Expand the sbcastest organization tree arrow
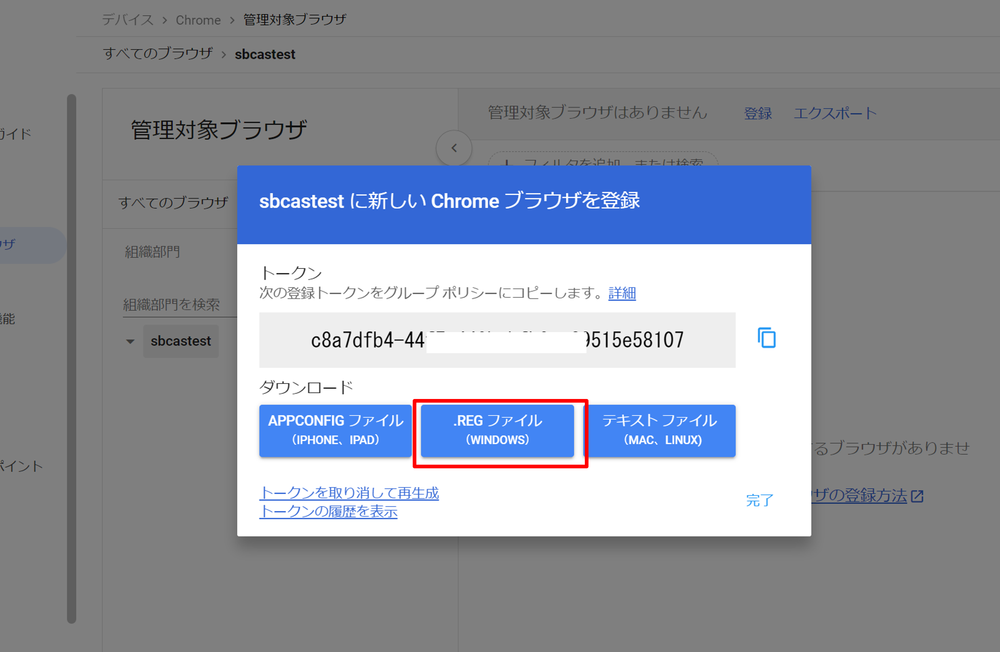This screenshot has width=1000, height=652. tap(130, 341)
